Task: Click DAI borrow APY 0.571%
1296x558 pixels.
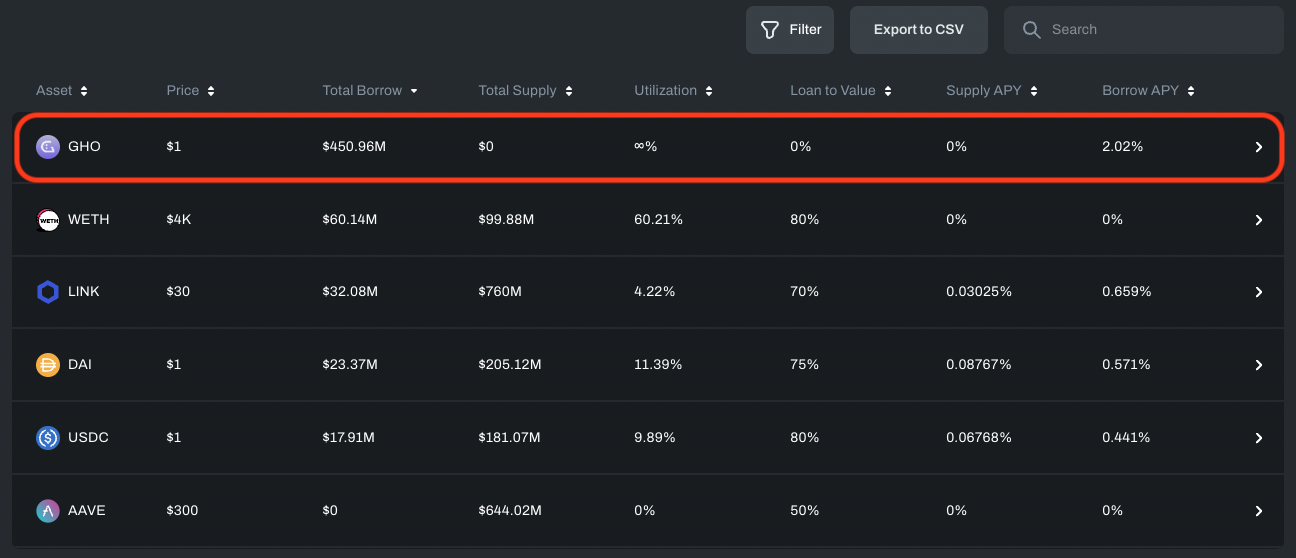Action: click(1126, 365)
